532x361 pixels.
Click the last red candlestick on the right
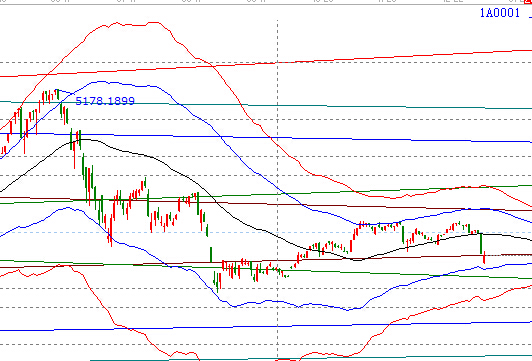pos(484,258)
